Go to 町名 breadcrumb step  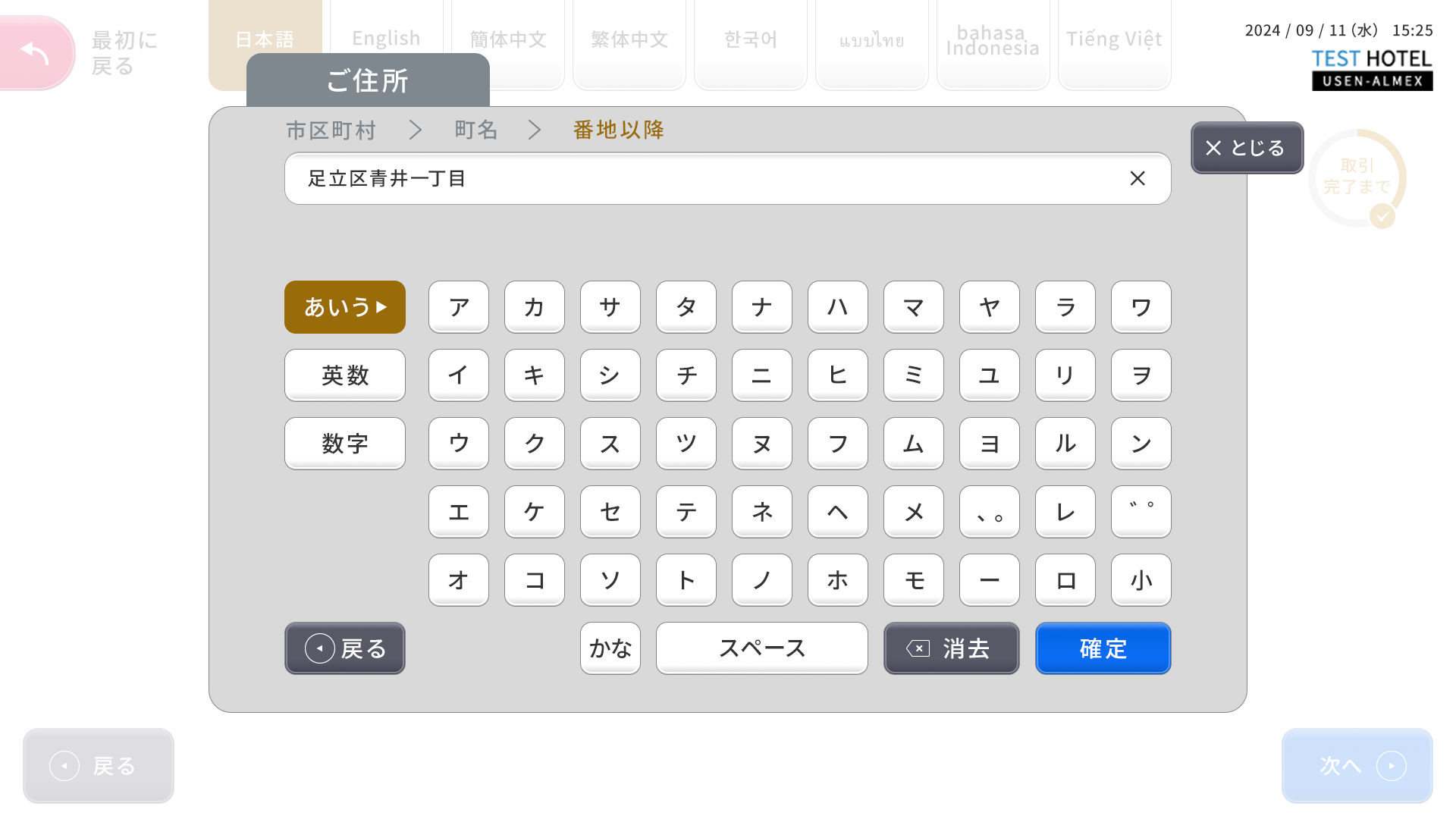(x=475, y=130)
